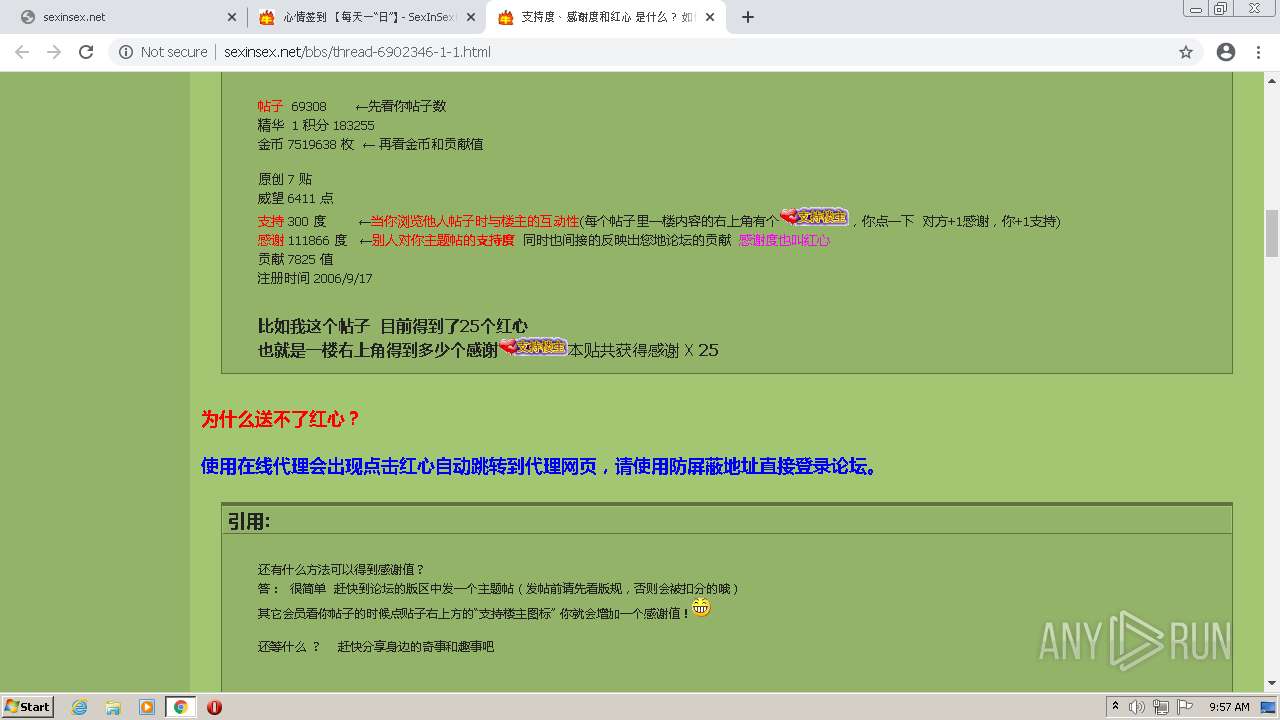Click the 威望 6411 点 line

(296, 198)
